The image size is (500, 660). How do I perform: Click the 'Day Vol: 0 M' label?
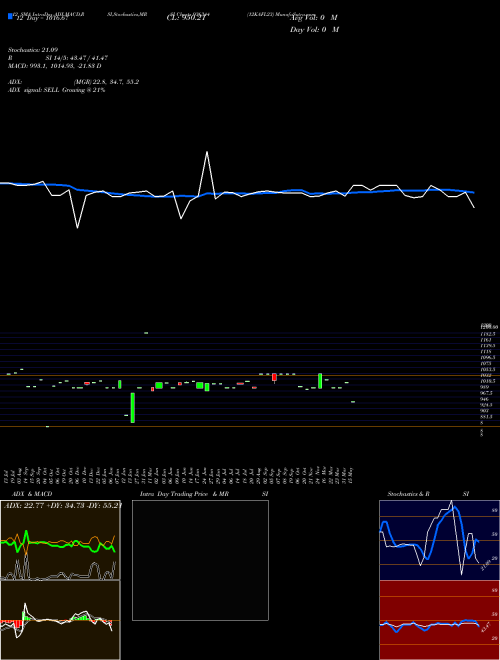[x=314, y=30]
